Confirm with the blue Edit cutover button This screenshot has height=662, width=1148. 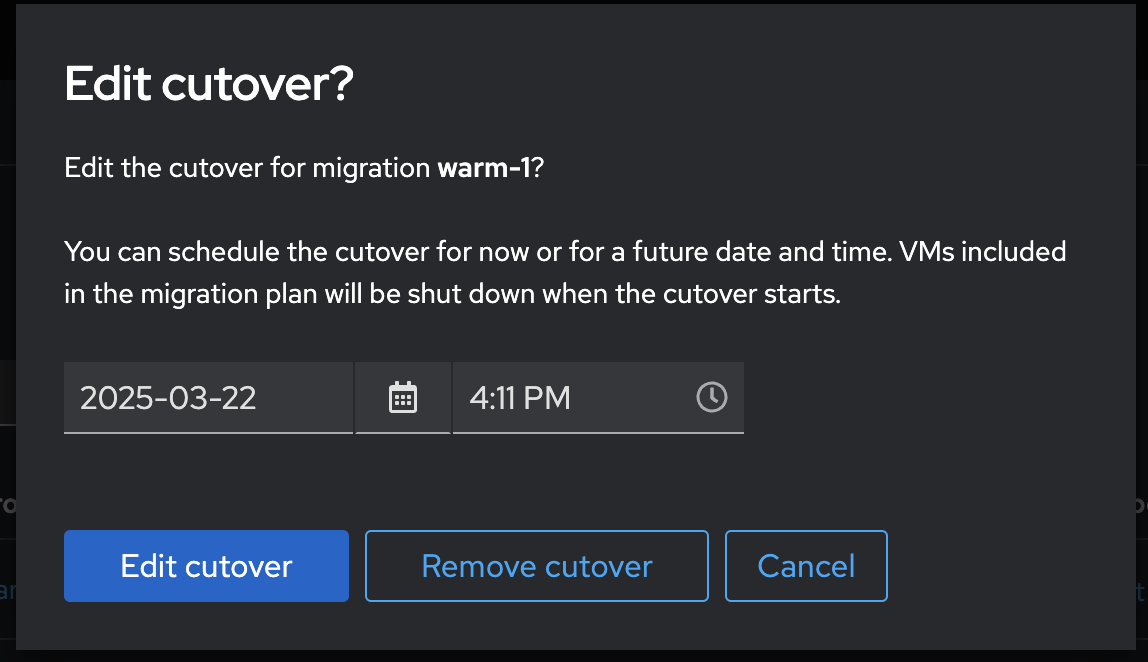(206, 566)
